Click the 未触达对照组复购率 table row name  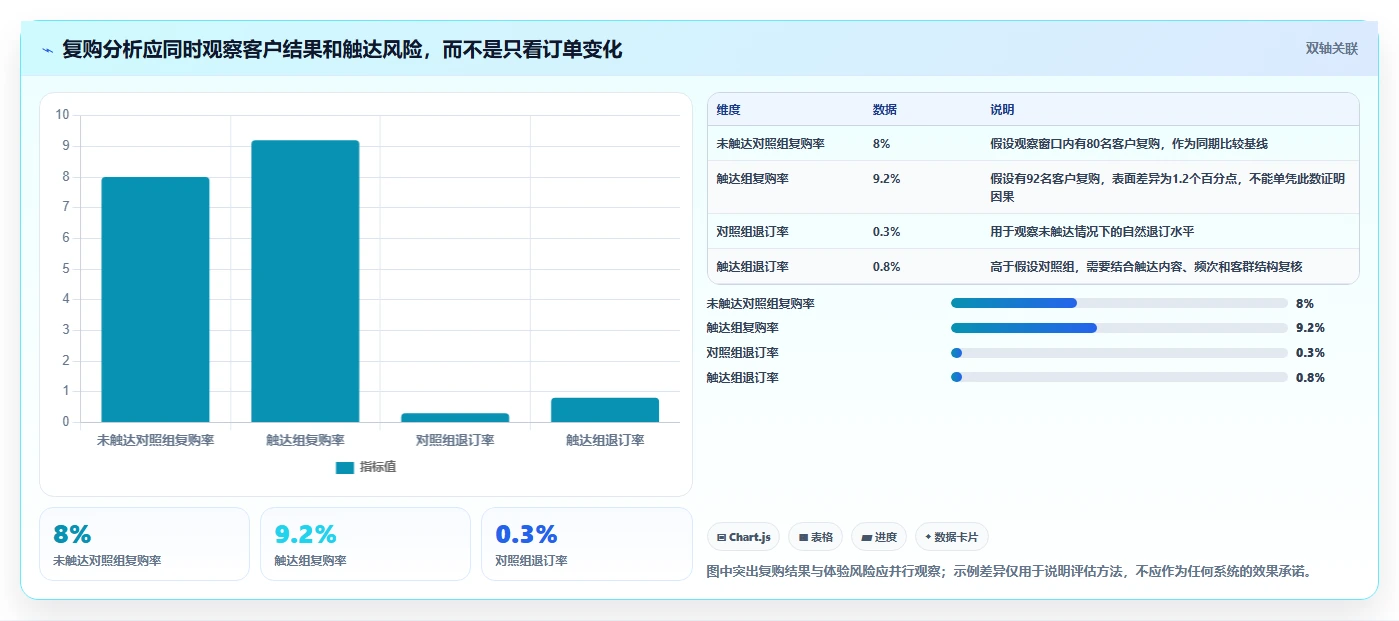pyautogui.click(x=771, y=144)
